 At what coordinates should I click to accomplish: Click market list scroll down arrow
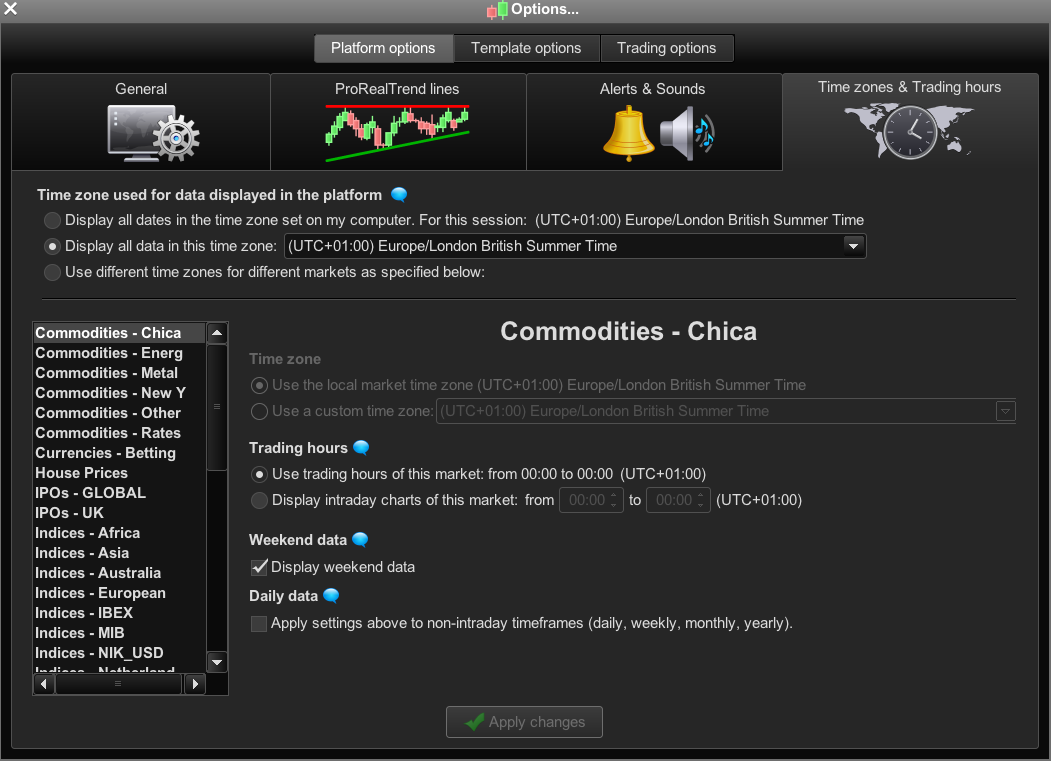pos(217,662)
